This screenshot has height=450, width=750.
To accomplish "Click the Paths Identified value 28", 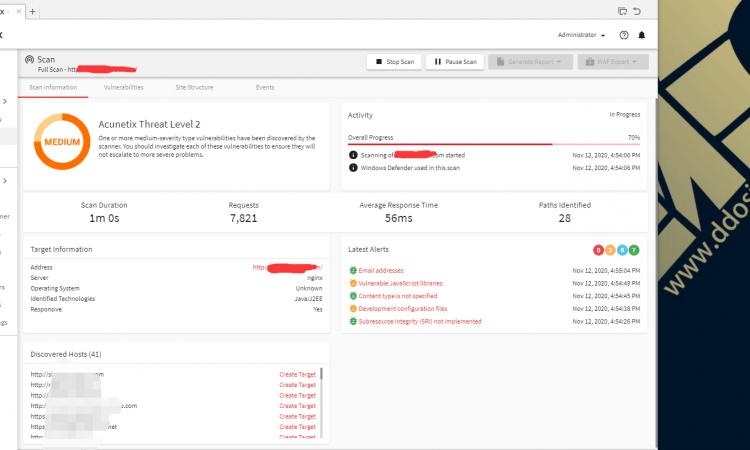I will (564, 219).
